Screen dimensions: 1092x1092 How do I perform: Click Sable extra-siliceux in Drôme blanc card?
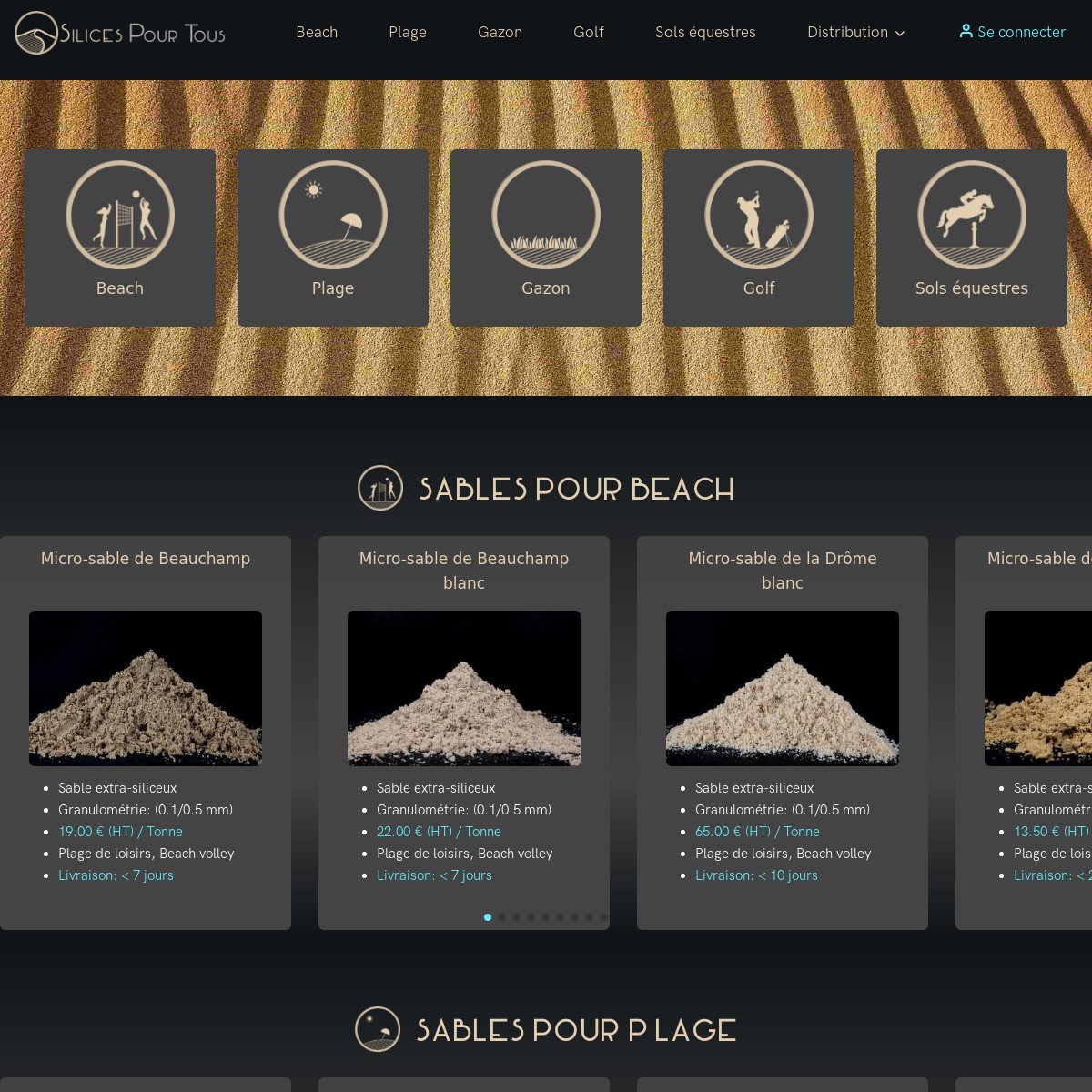click(754, 788)
